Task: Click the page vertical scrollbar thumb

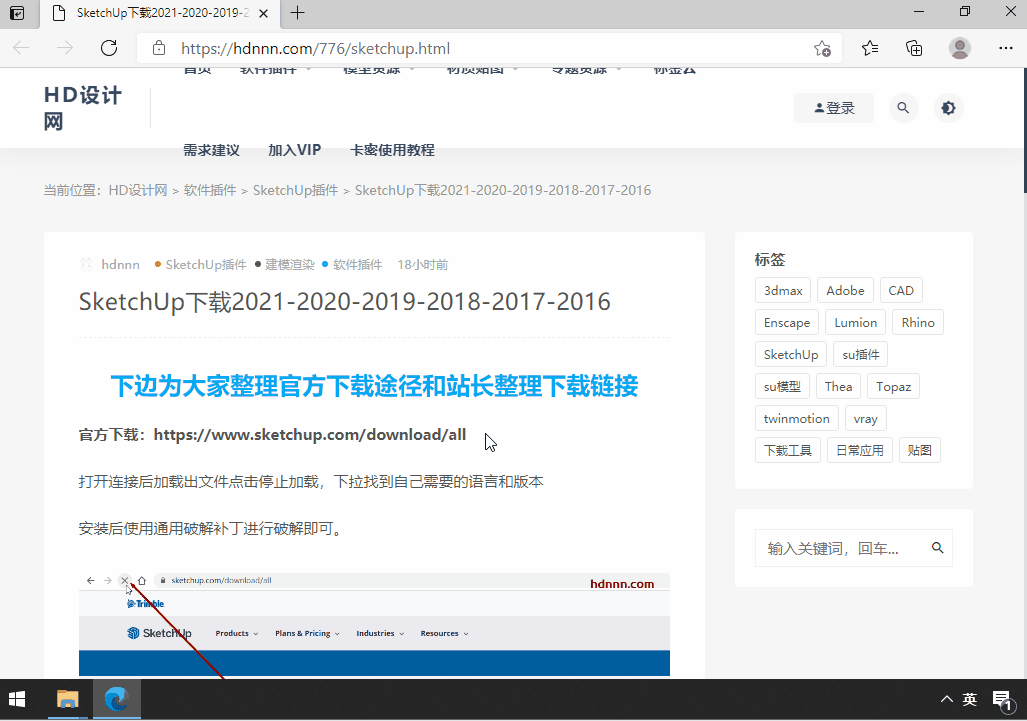Action: pos(1024,131)
